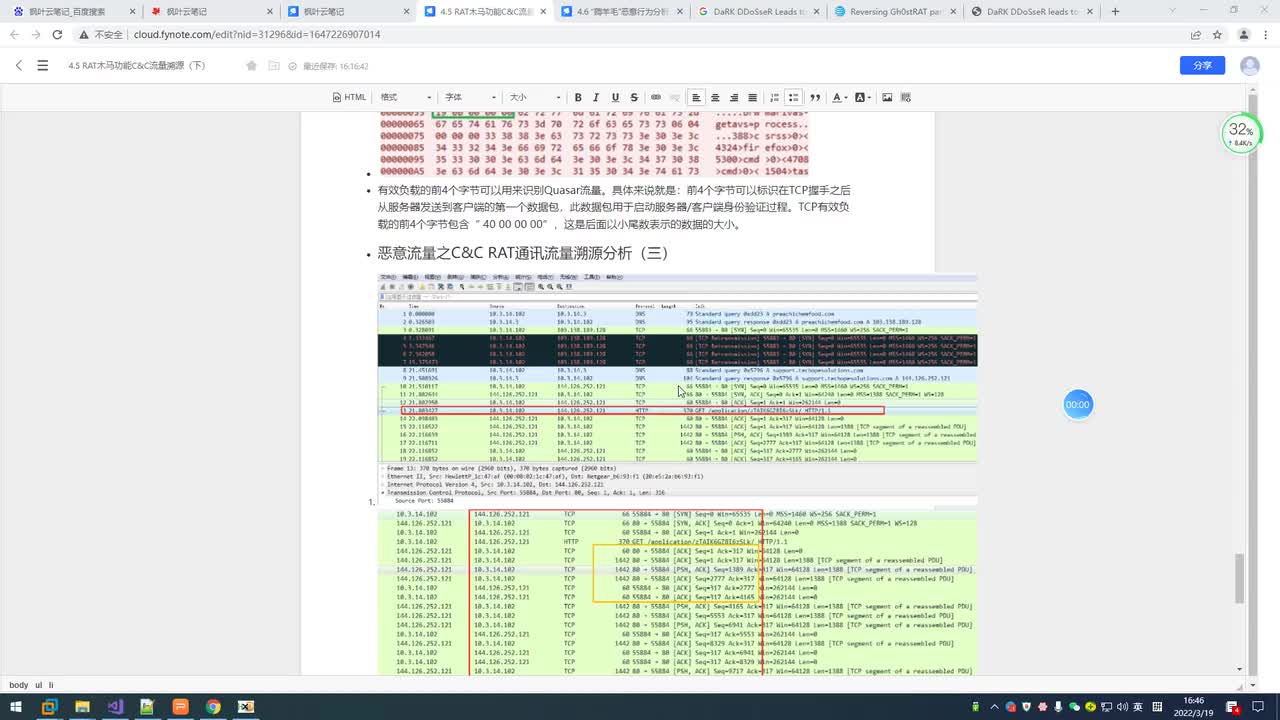Click the last toolbar icon after image

906,97
